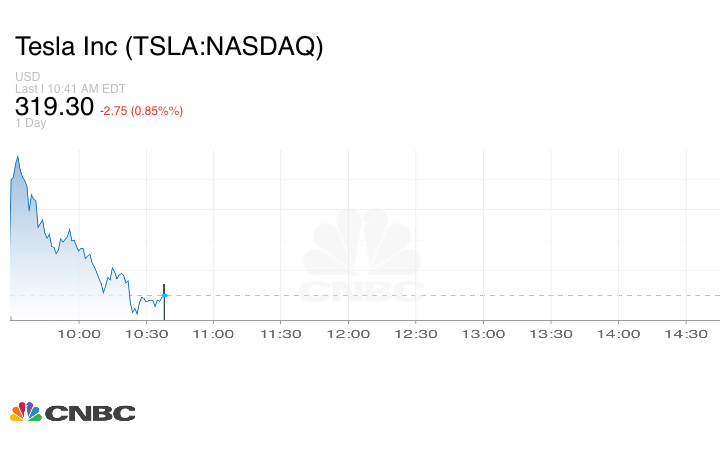Image resolution: width=720 pixels, height=450 pixels.
Task: Select the 1 Day range label
Action: 30,124
